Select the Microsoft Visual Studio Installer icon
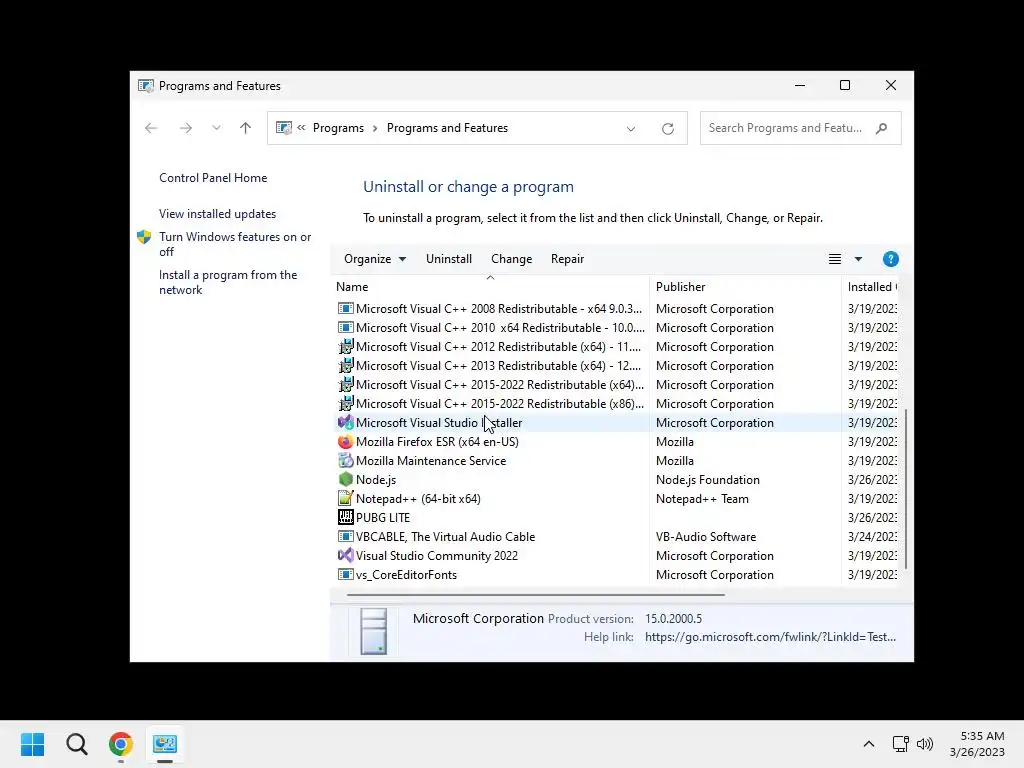1024x768 pixels. tap(345, 423)
